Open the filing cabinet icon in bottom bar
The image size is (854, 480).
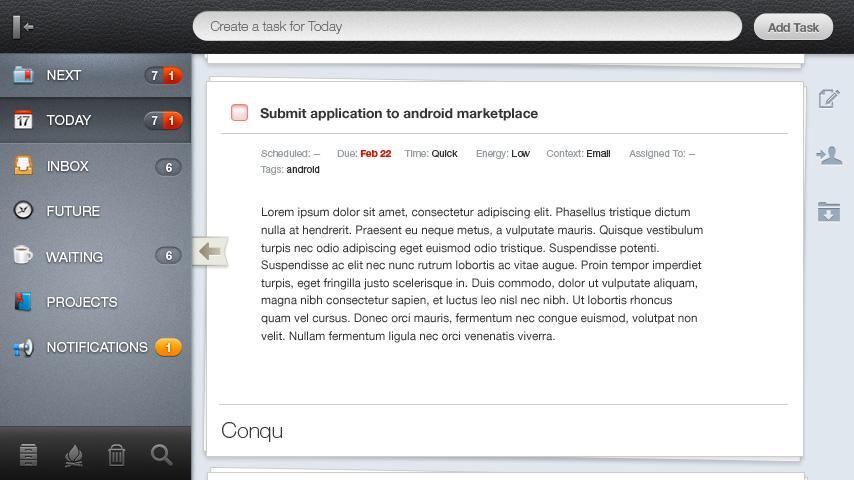click(x=28, y=455)
